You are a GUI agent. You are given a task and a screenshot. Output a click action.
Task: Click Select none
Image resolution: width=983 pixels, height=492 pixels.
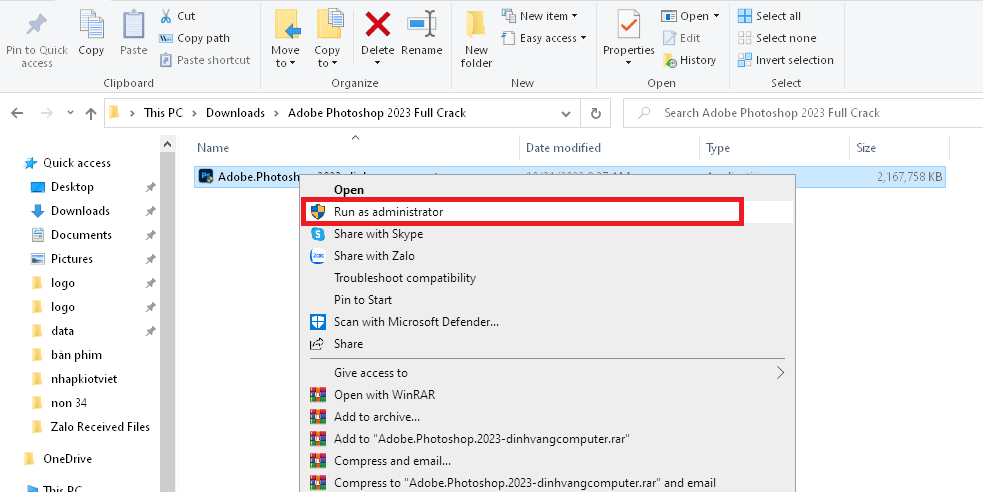777,38
